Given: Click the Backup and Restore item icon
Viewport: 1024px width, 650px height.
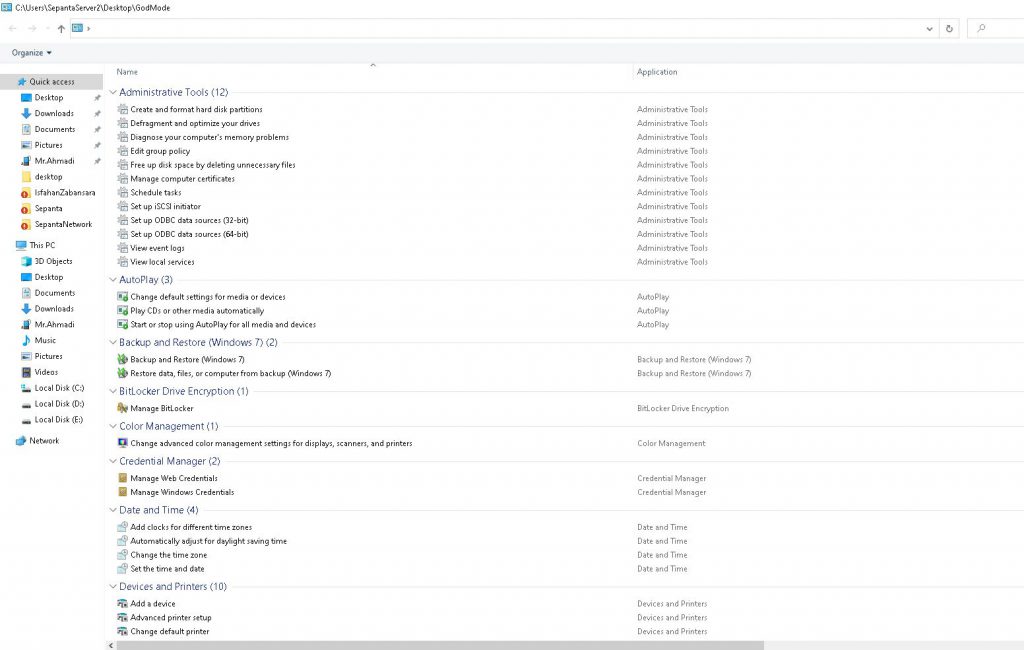Looking at the screenshot, I should point(123,359).
